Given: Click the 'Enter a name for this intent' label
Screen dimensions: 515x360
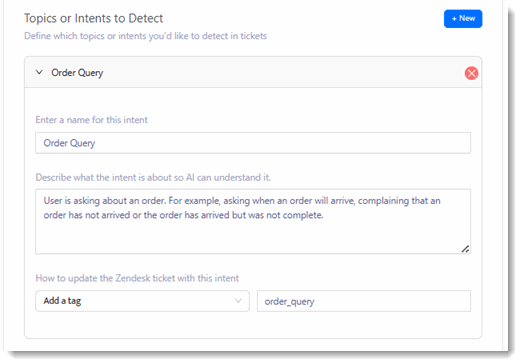Looking at the screenshot, I should [x=92, y=120].
